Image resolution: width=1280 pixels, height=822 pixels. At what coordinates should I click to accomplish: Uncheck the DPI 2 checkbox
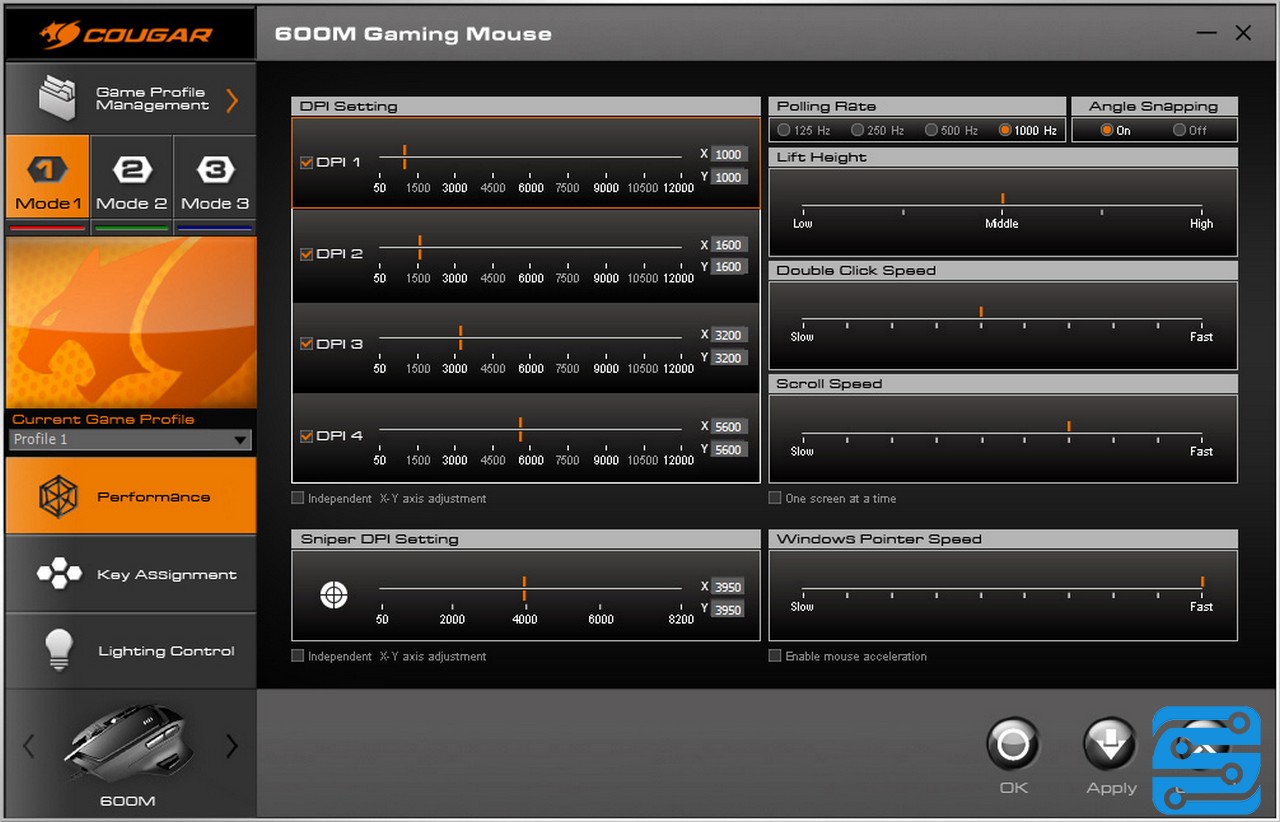point(307,254)
